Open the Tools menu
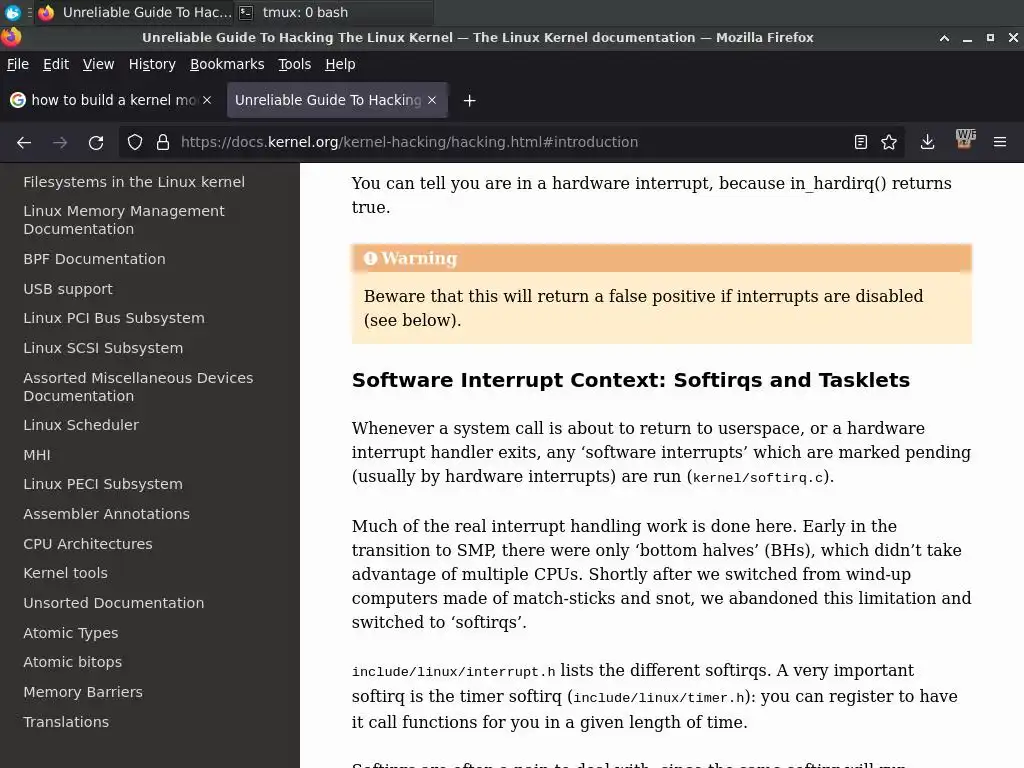 [295, 64]
